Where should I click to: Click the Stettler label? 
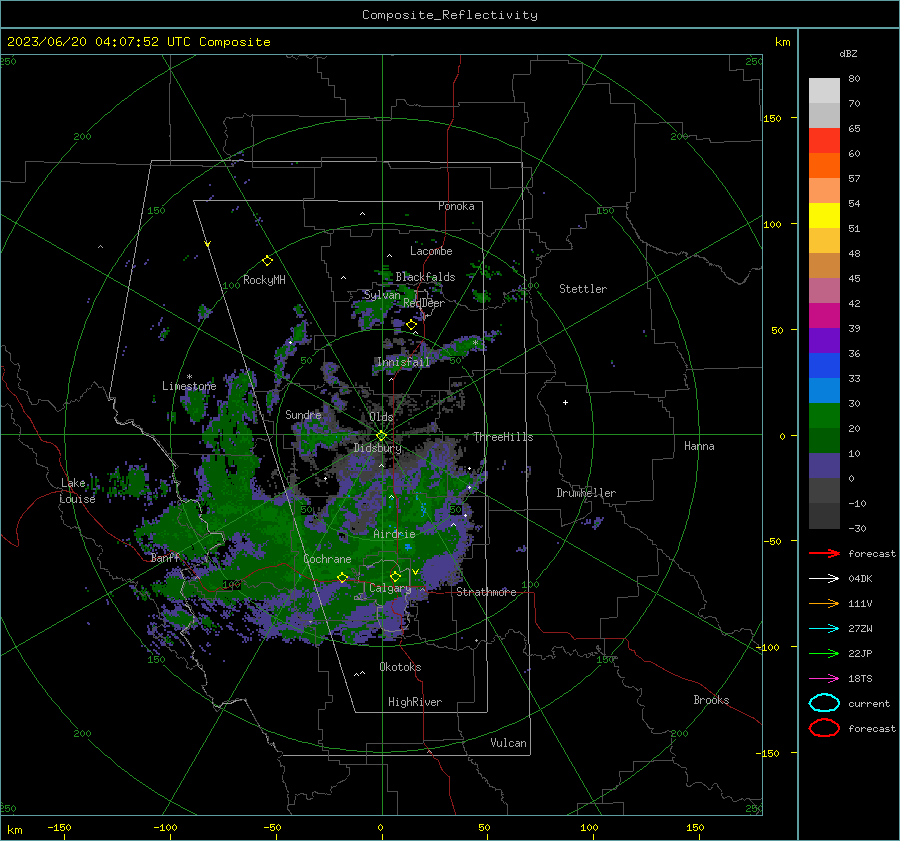click(x=583, y=289)
